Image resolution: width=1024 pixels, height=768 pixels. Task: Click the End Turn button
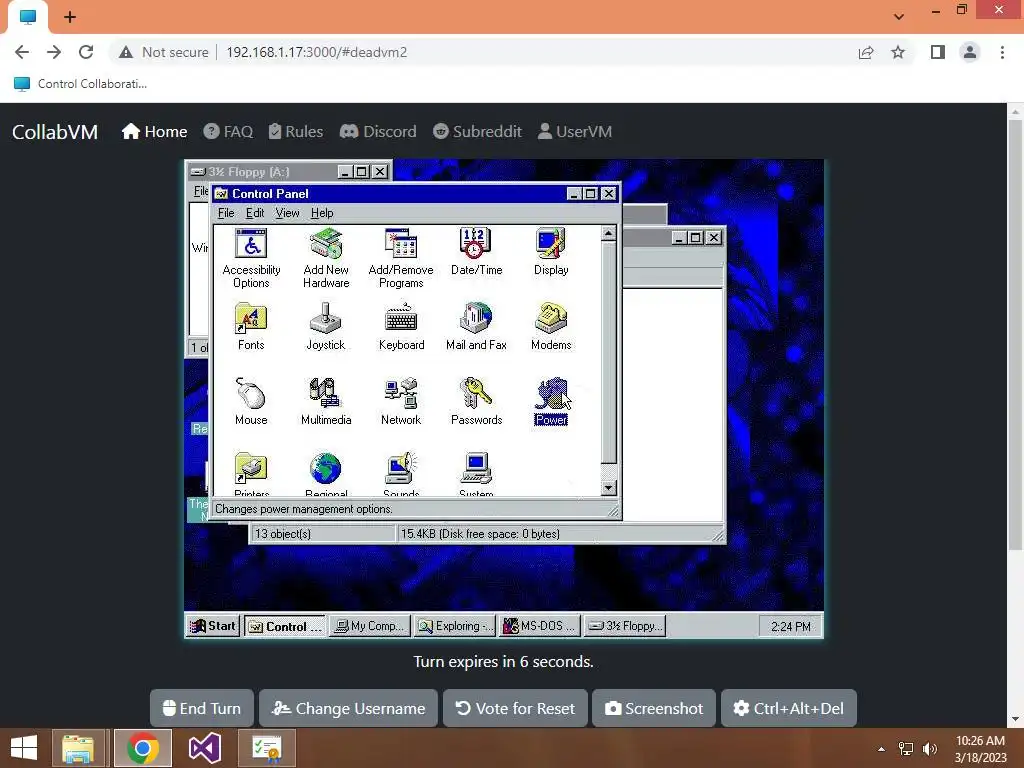point(202,708)
